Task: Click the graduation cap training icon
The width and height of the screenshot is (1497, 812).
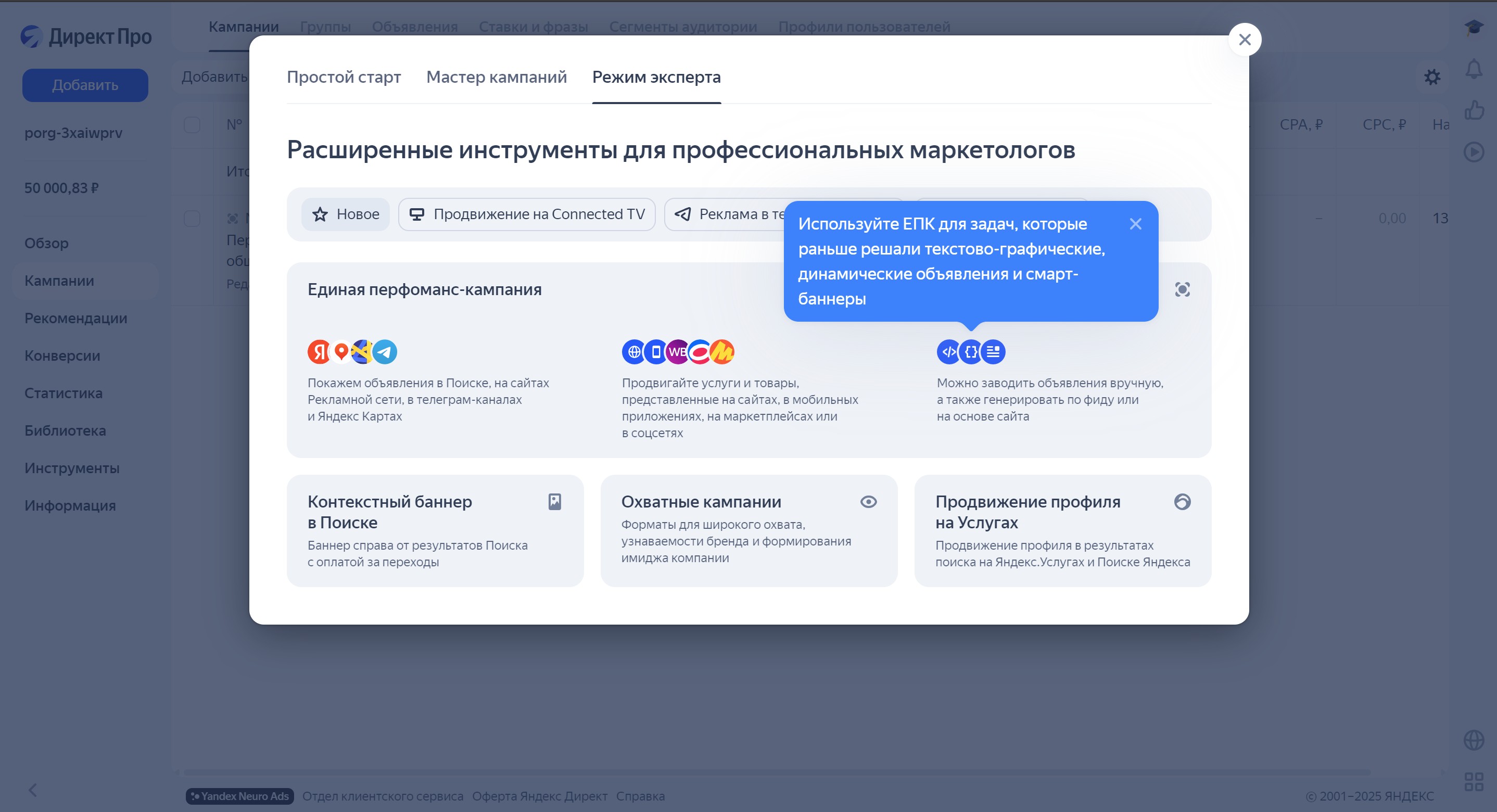Action: (1474, 27)
